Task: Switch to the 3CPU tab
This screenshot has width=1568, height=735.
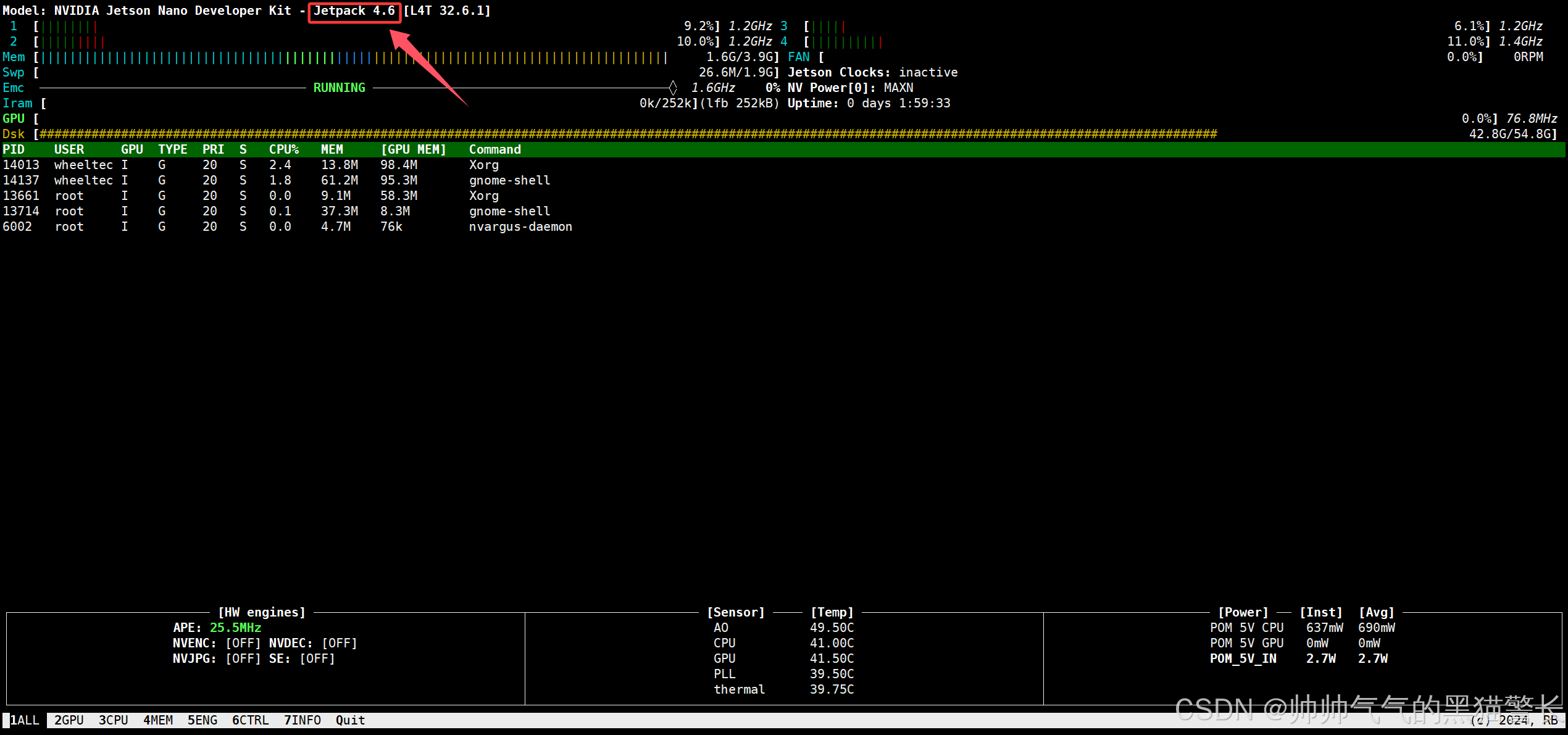Action: tap(114, 720)
